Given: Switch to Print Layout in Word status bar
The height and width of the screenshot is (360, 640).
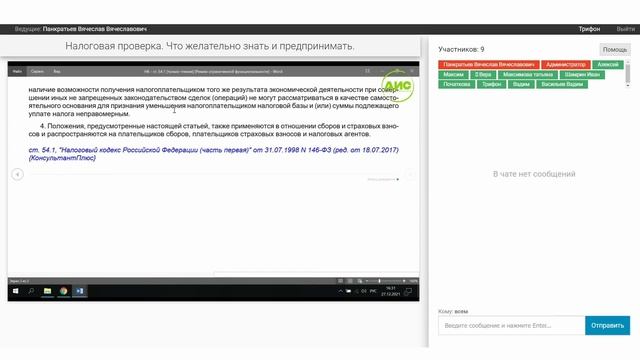Looking at the screenshot, I should 350,281.
